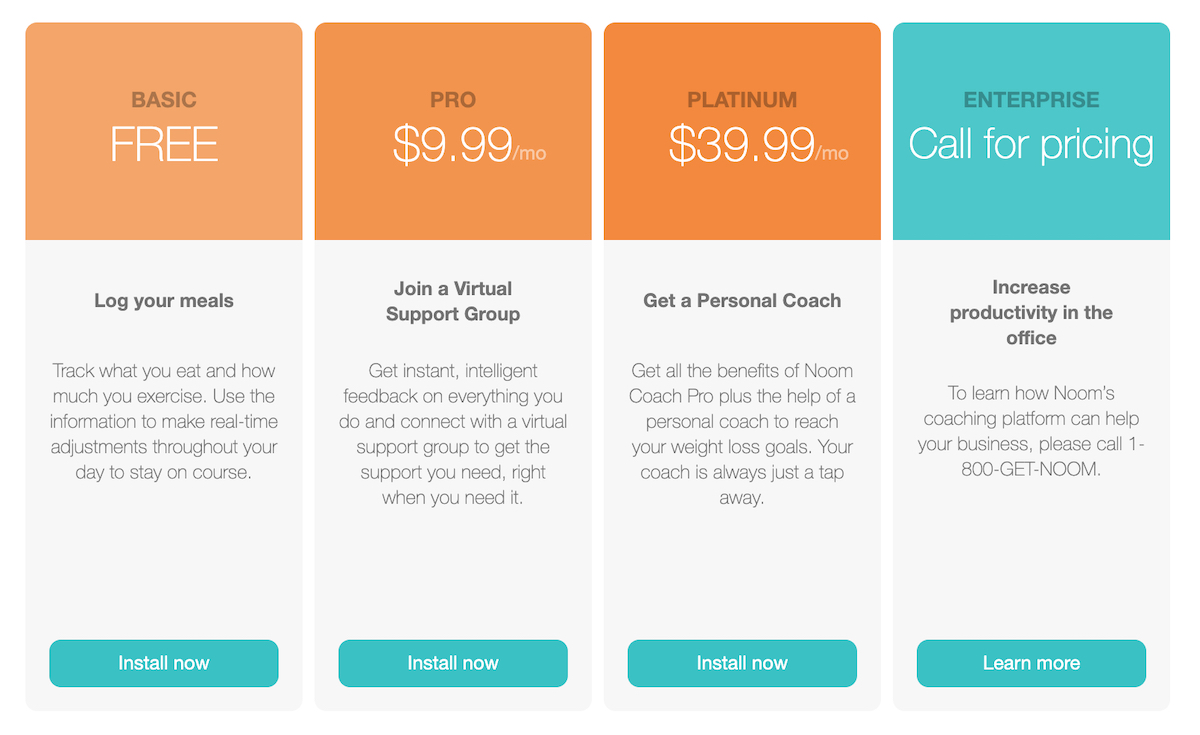
Task: Select the BASIC plan title
Action: click(x=164, y=100)
